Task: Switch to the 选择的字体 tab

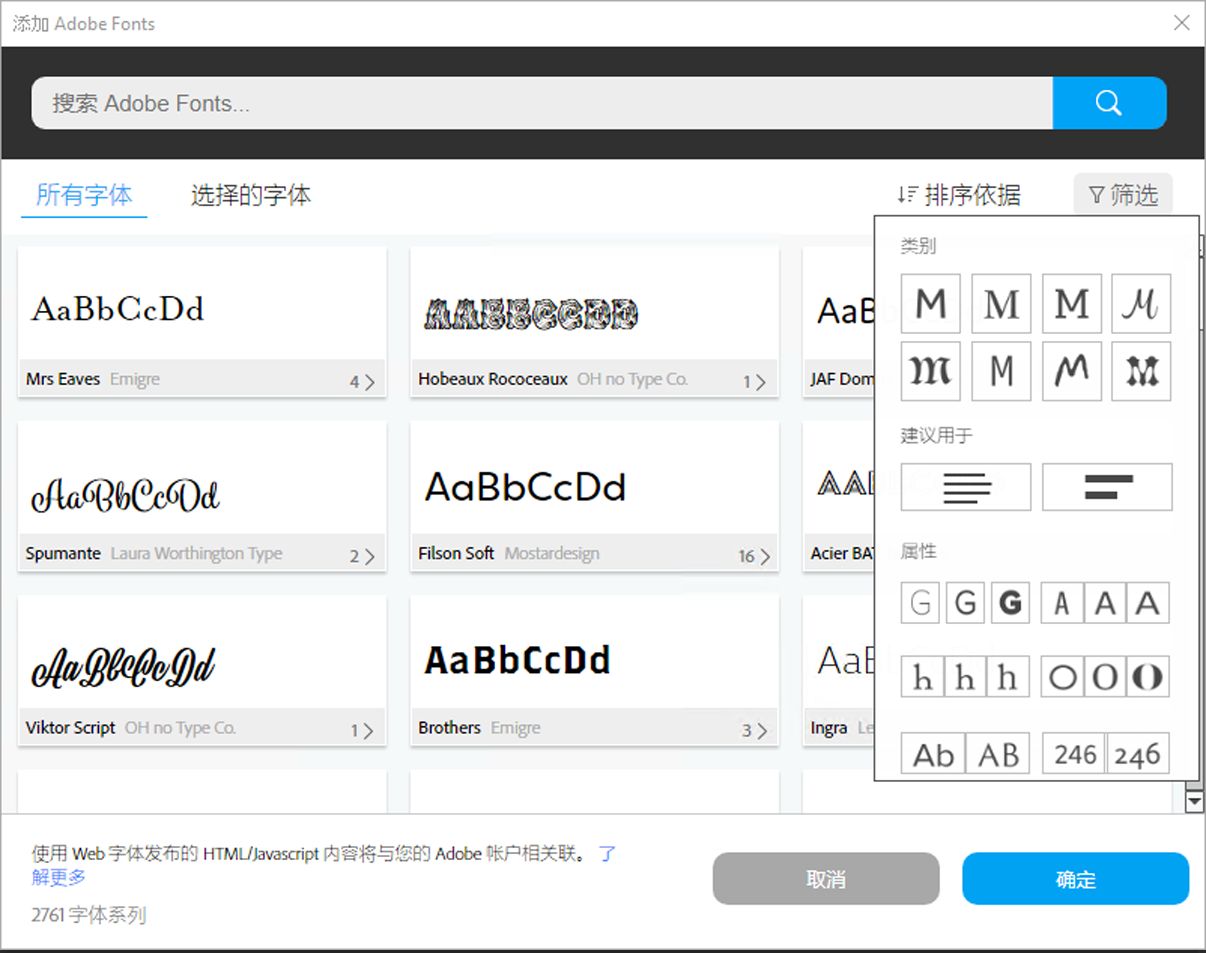Action: point(249,195)
